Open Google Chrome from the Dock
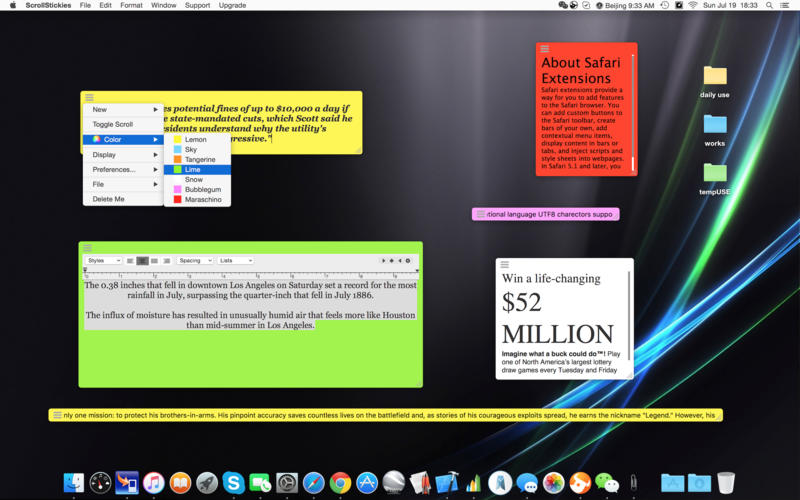 click(340, 483)
